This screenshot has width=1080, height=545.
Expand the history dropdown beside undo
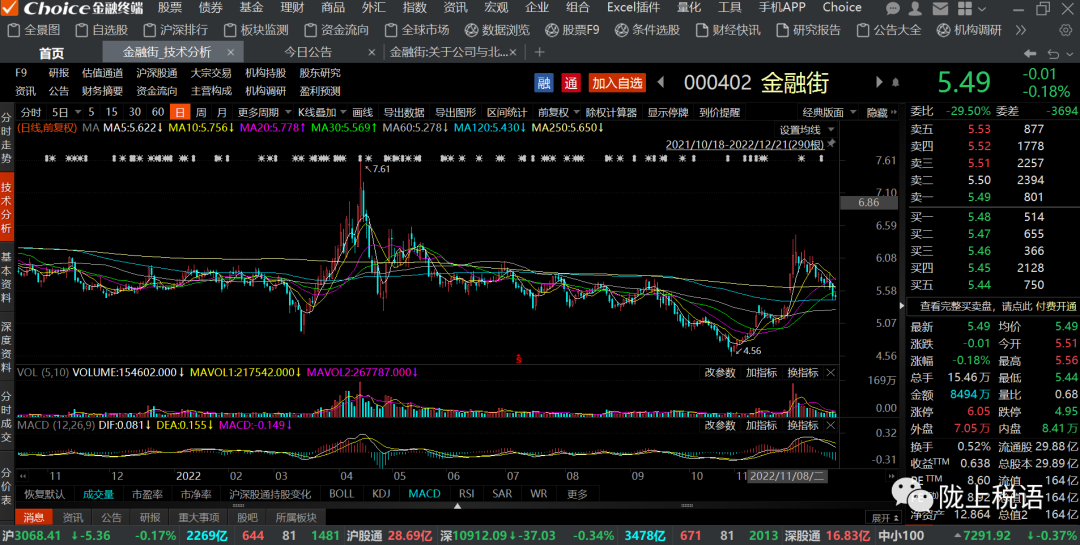click(x=1070, y=54)
